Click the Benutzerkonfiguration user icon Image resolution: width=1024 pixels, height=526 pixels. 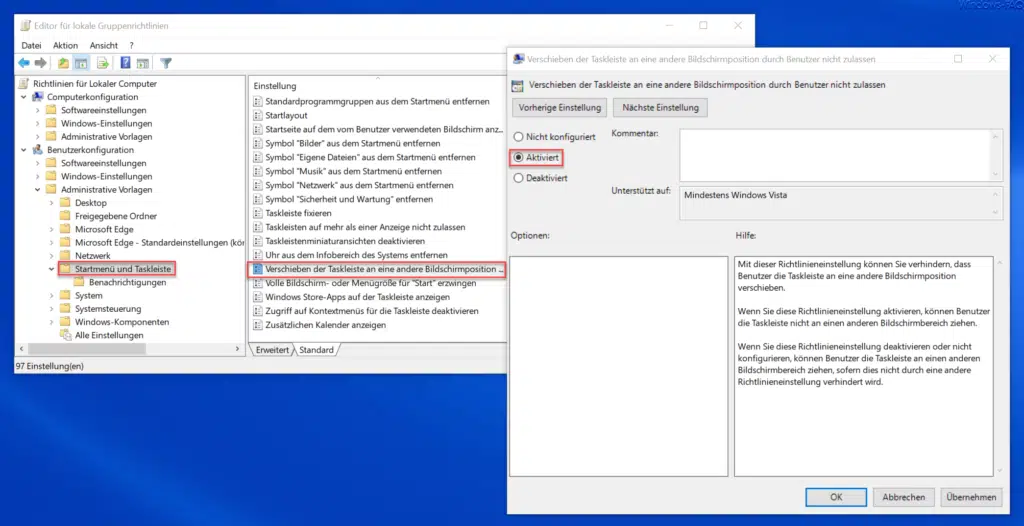pos(38,150)
